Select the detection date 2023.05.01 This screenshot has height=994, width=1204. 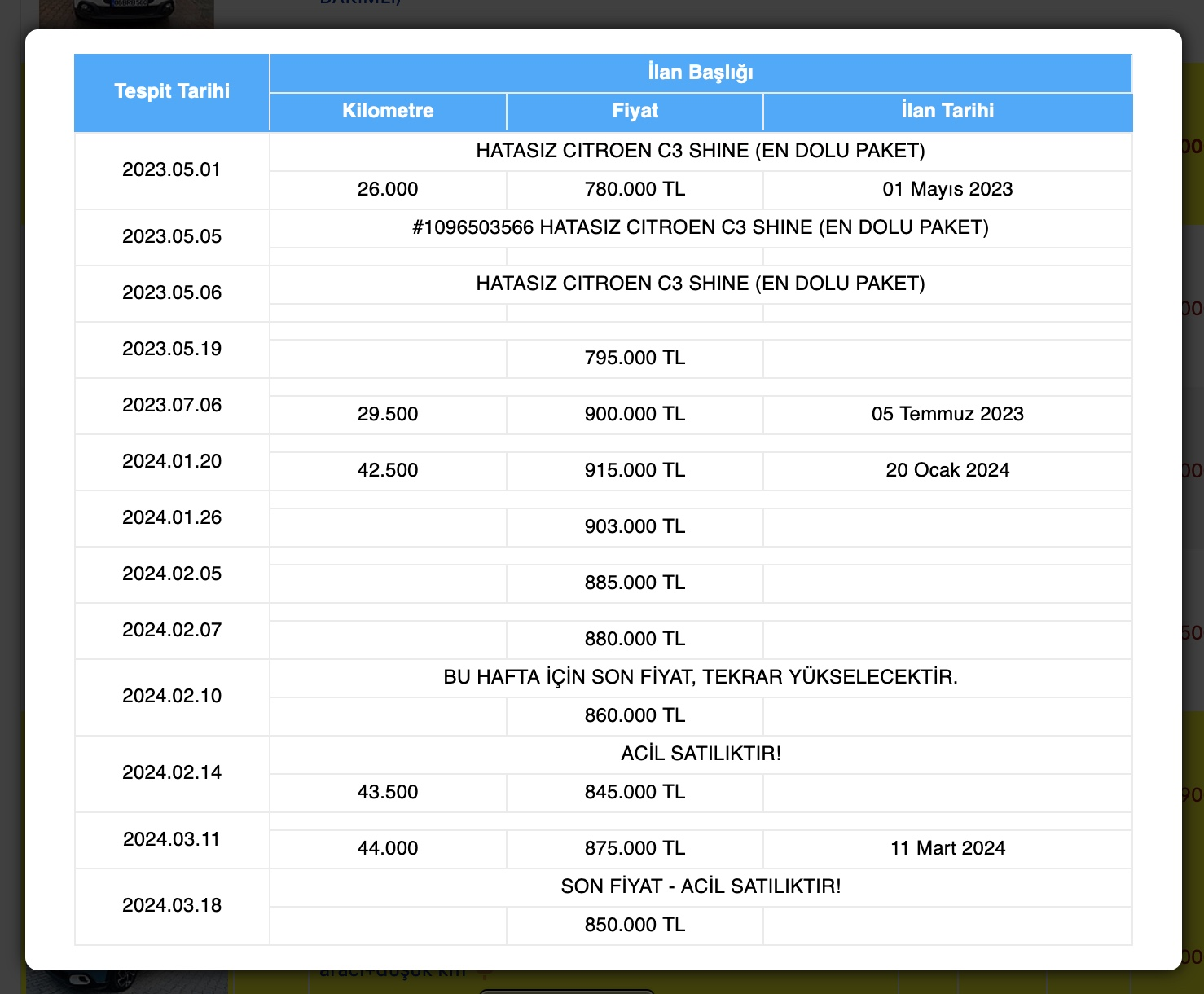tap(172, 169)
